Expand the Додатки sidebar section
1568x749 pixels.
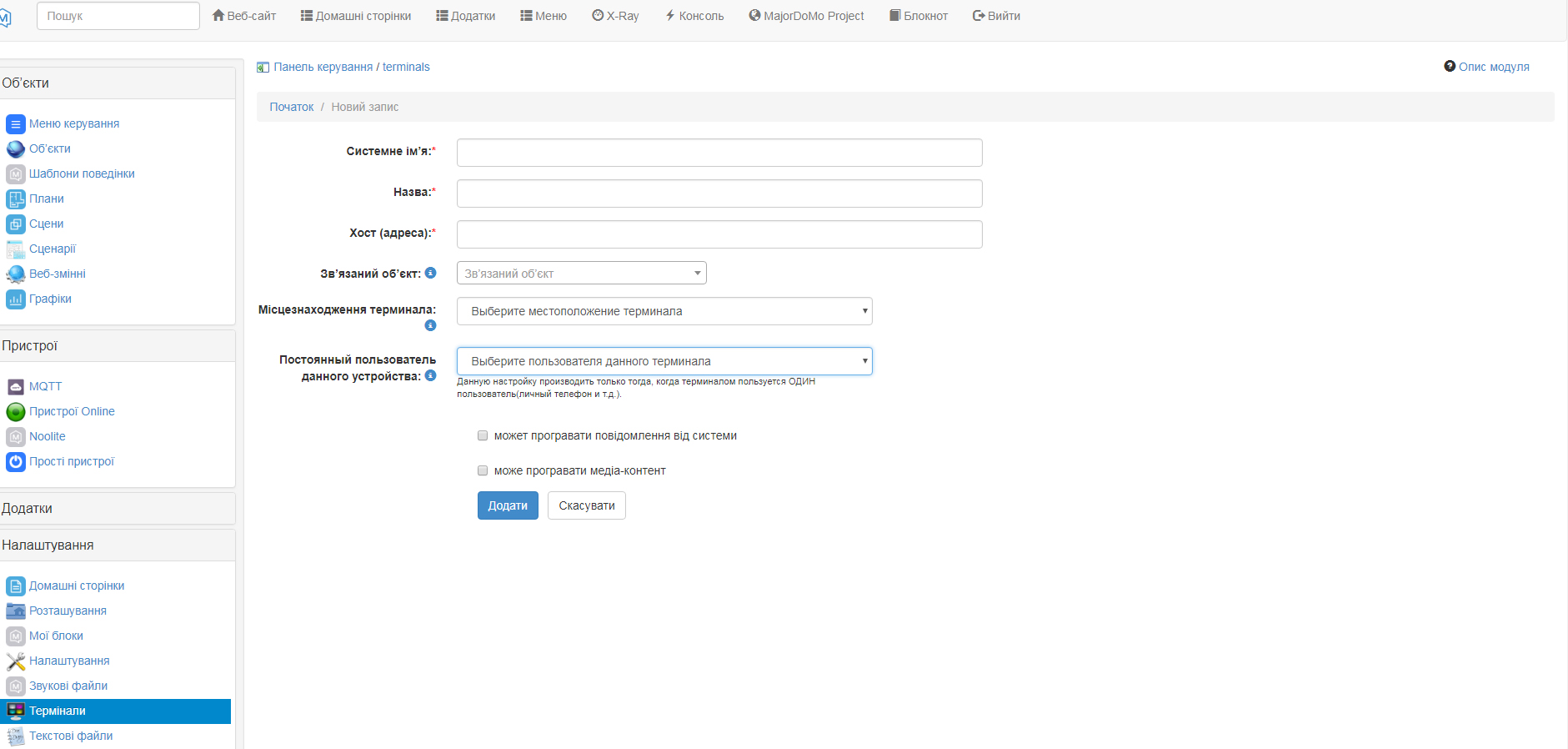[x=117, y=508]
